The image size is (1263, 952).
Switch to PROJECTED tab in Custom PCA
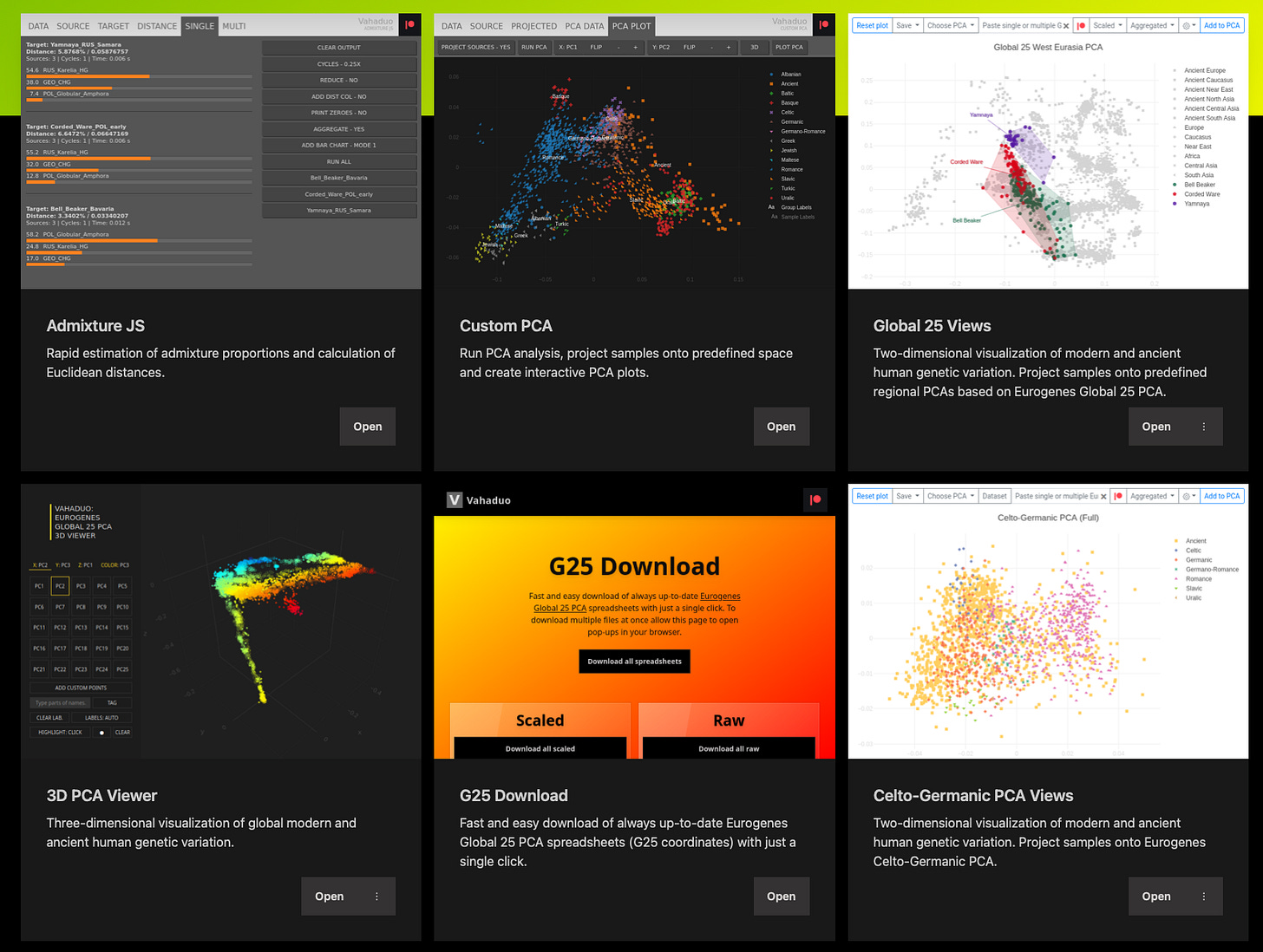(x=534, y=26)
